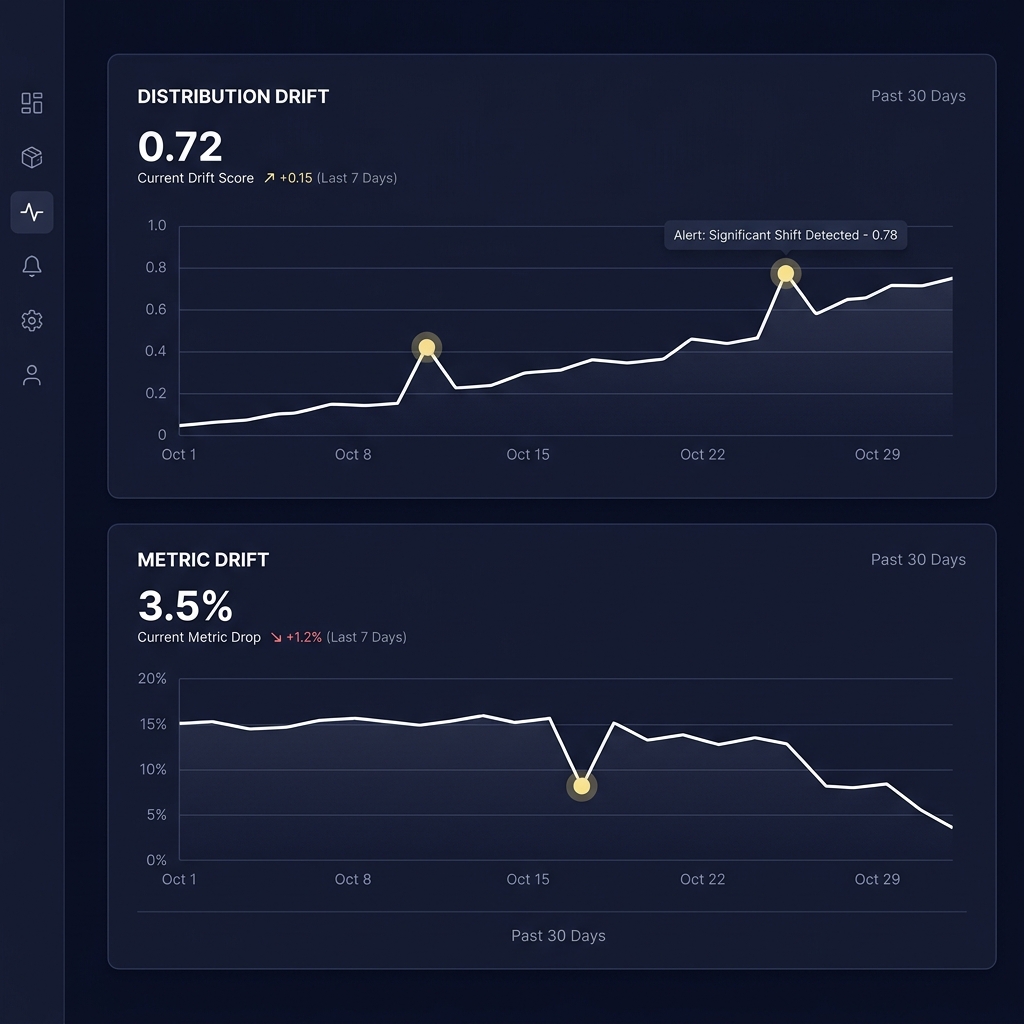Click 'Past 30 Days' in Distribution Drift card header

tap(918, 96)
